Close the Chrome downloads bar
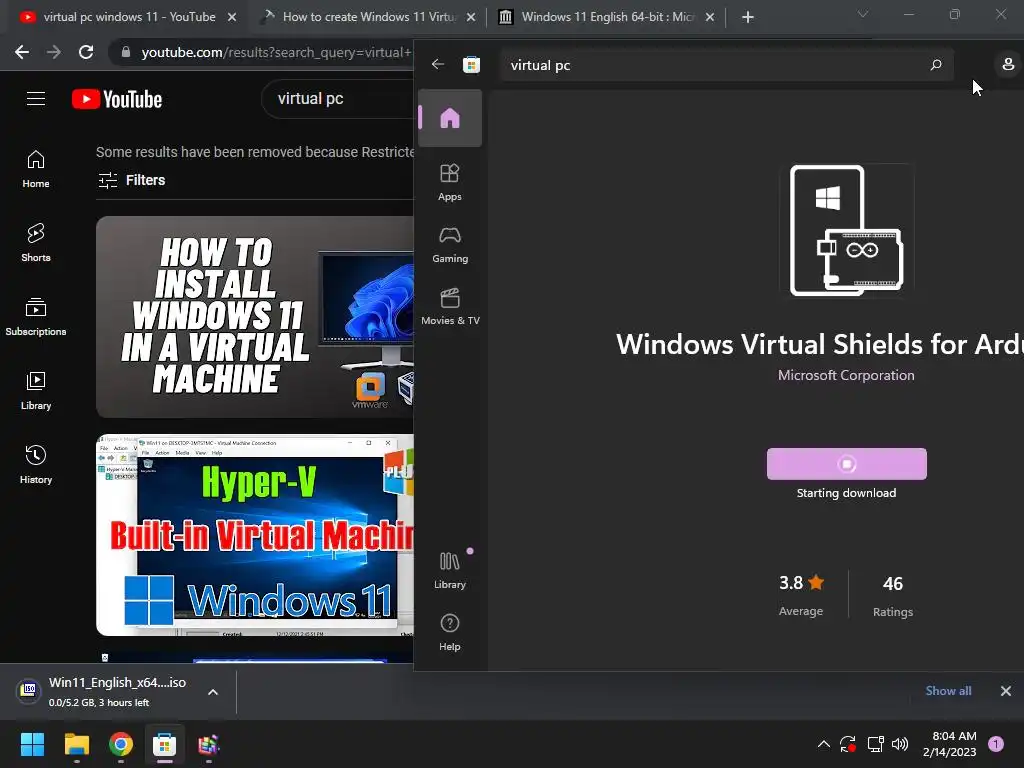Screen dimensions: 1024x768 point(1006,691)
